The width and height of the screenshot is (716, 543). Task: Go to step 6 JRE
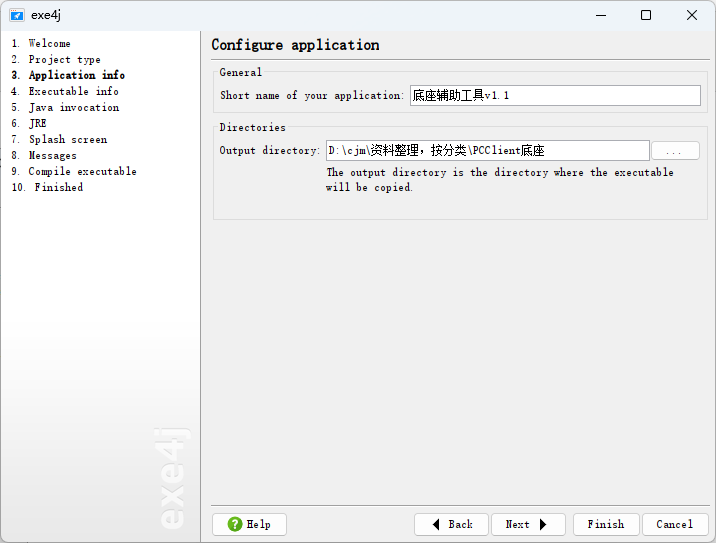(x=29, y=123)
